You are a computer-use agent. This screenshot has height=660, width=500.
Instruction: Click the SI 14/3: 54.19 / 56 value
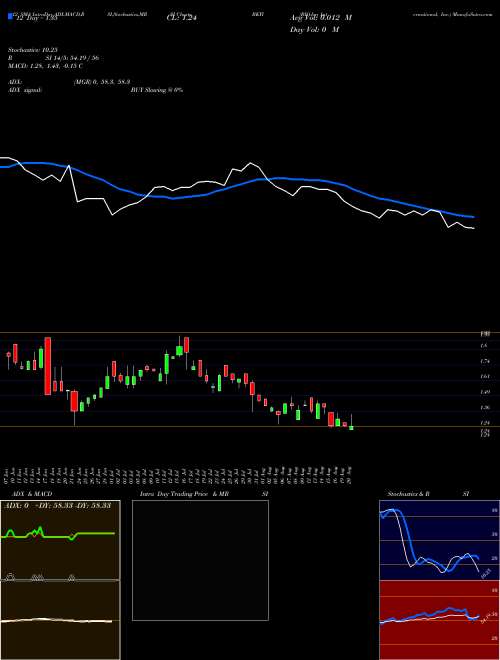(72, 58)
